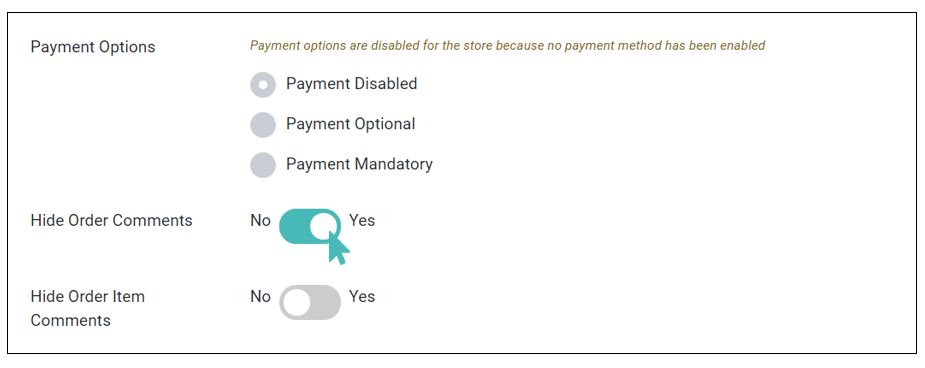Image resolution: width=925 pixels, height=368 pixels.
Task: Turn off the Hide Order Comments switch
Action: coord(310,226)
